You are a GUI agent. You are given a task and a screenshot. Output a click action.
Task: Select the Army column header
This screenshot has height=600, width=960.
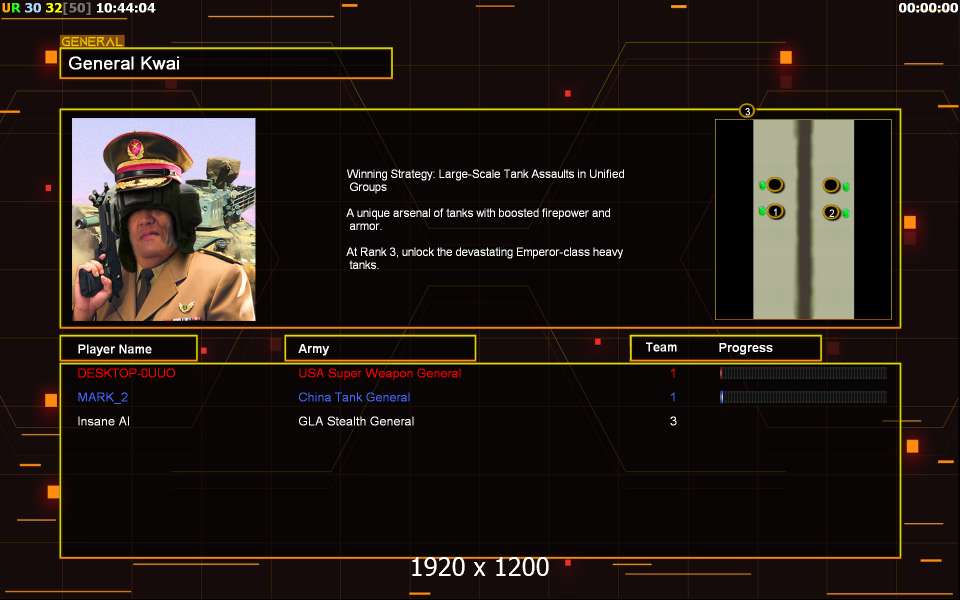click(x=380, y=348)
